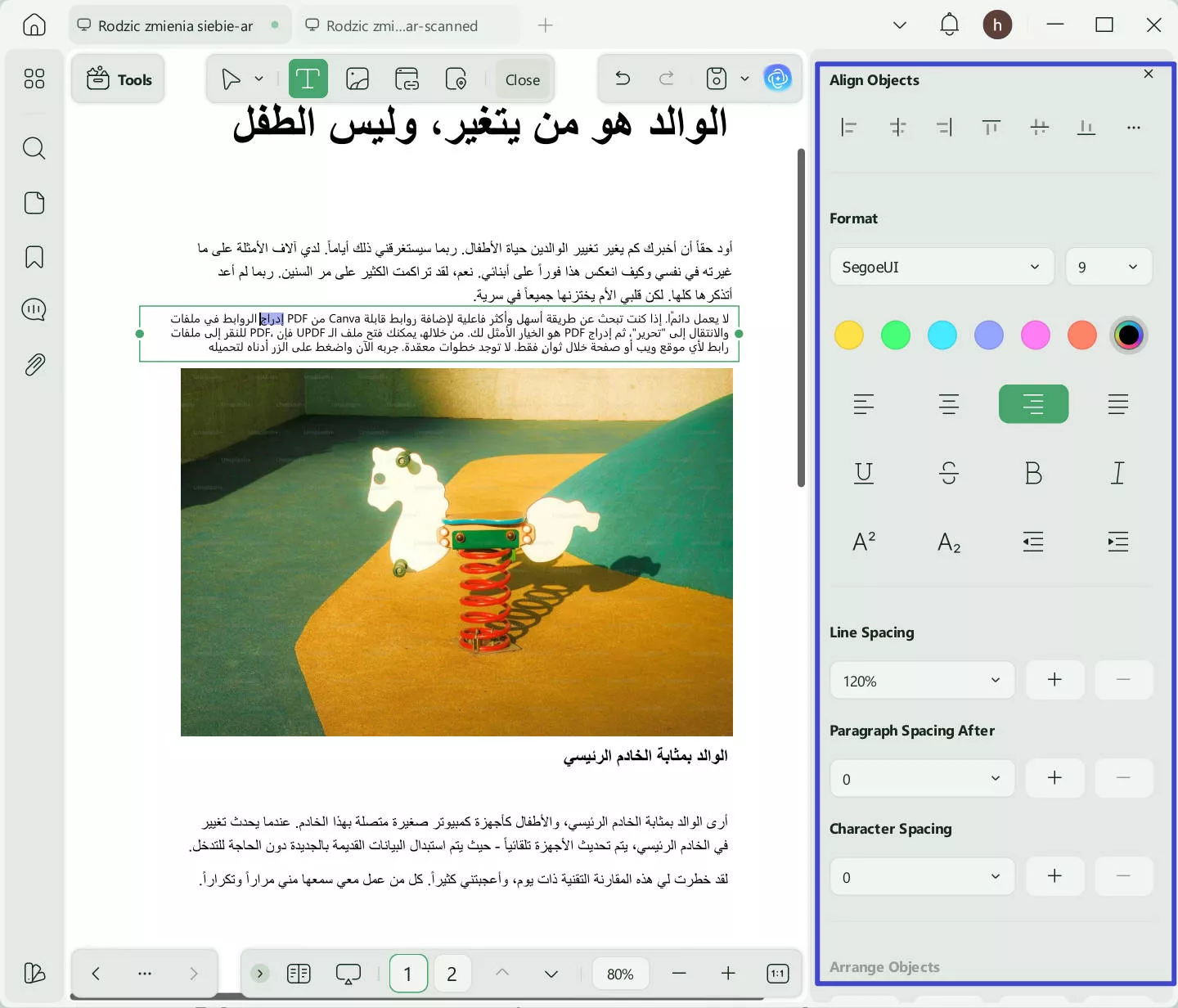The width and height of the screenshot is (1178, 1008).
Task: Increase Paragraph Spacing After with plus stepper
Action: pos(1054,778)
